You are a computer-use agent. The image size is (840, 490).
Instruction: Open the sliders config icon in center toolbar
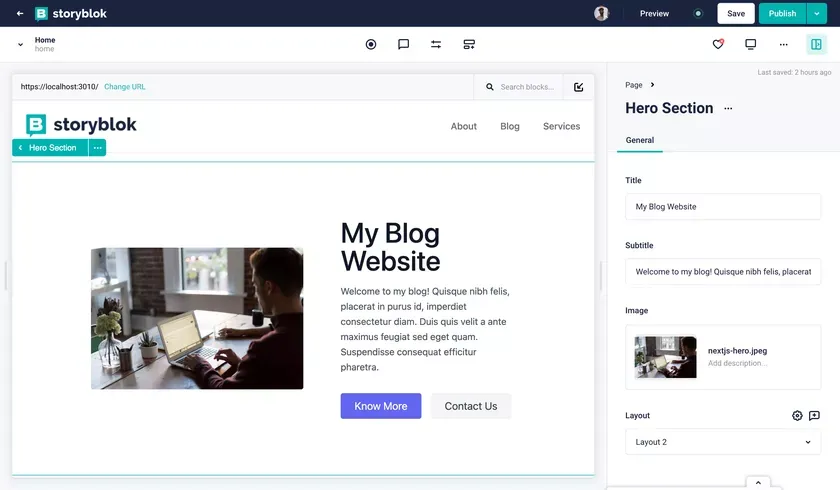[x=436, y=44]
